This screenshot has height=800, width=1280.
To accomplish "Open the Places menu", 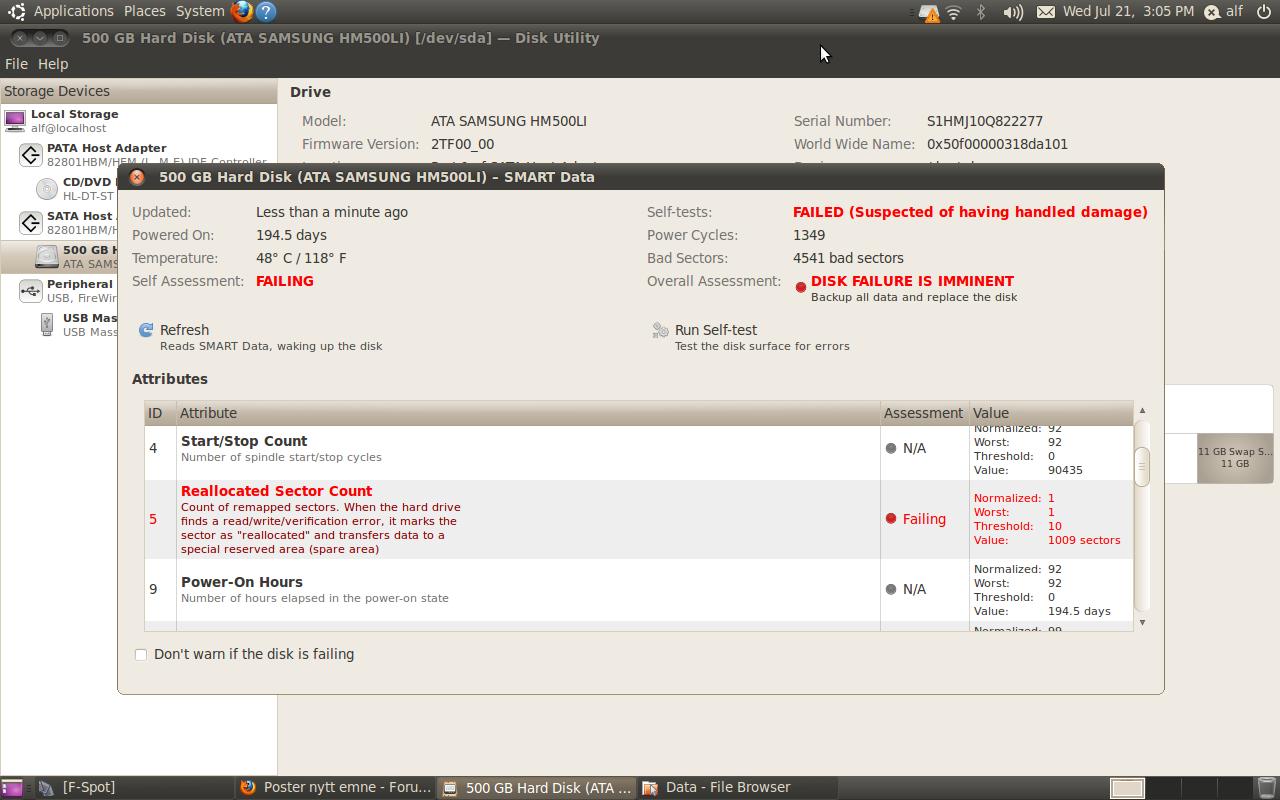I will (145, 11).
